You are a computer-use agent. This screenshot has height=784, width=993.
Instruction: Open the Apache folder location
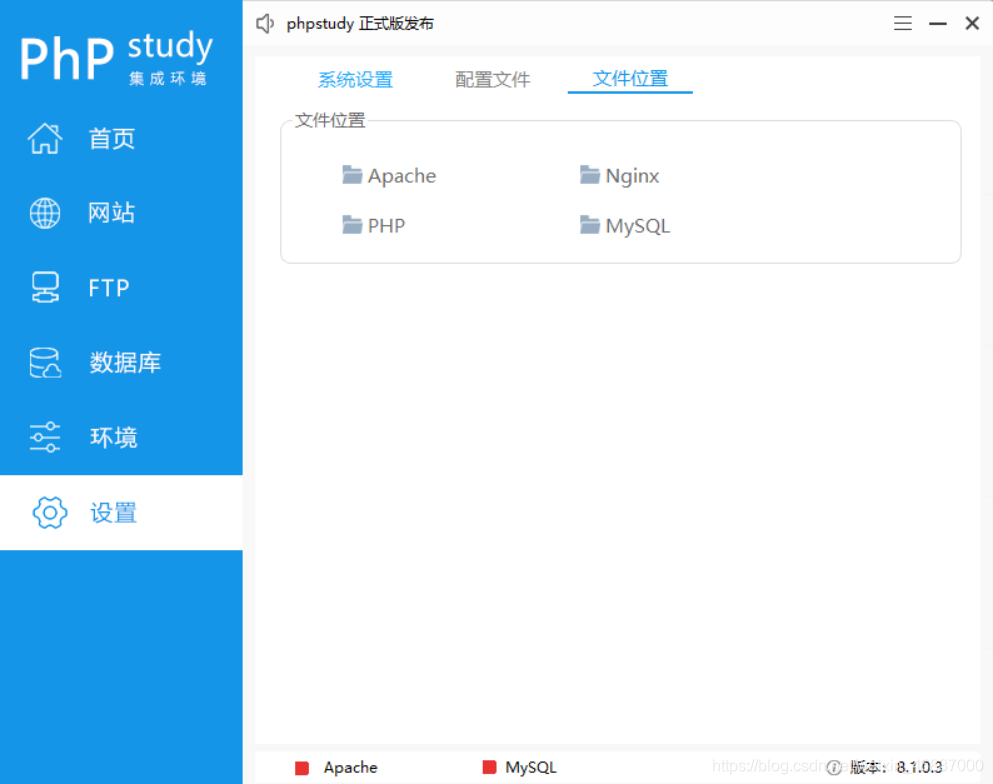coord(389,175)
